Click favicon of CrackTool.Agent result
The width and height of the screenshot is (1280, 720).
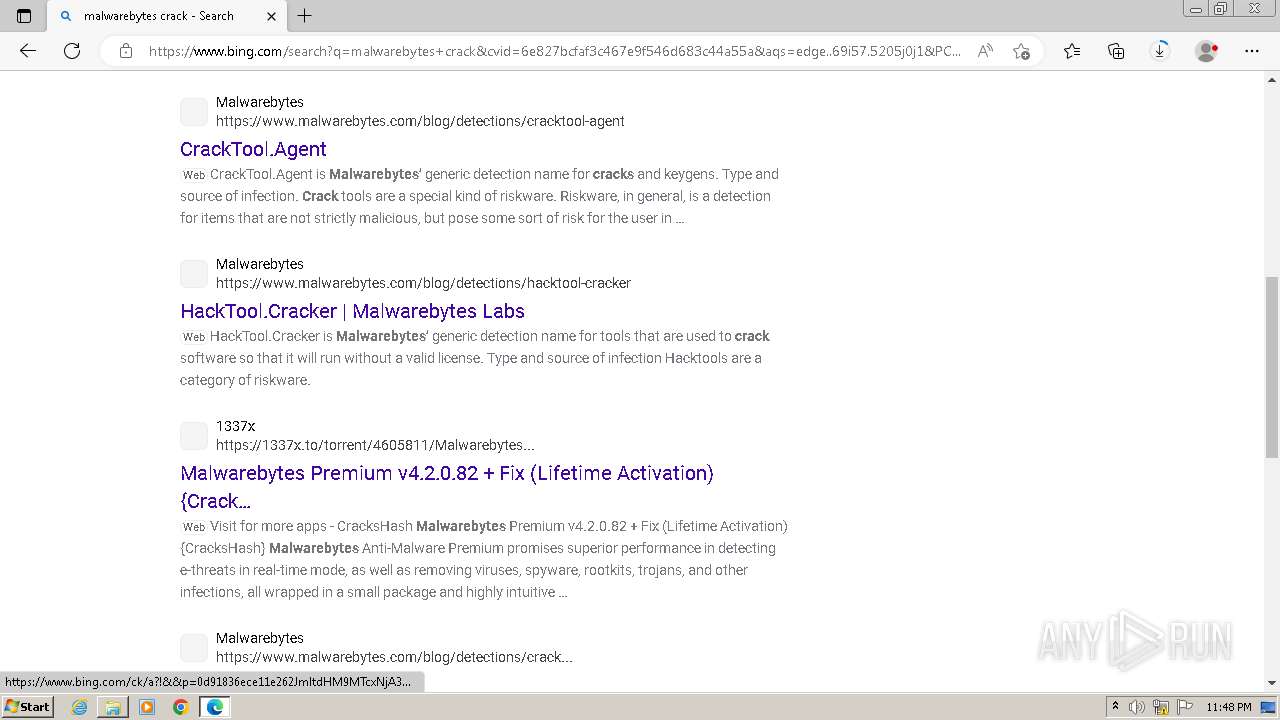194,112
